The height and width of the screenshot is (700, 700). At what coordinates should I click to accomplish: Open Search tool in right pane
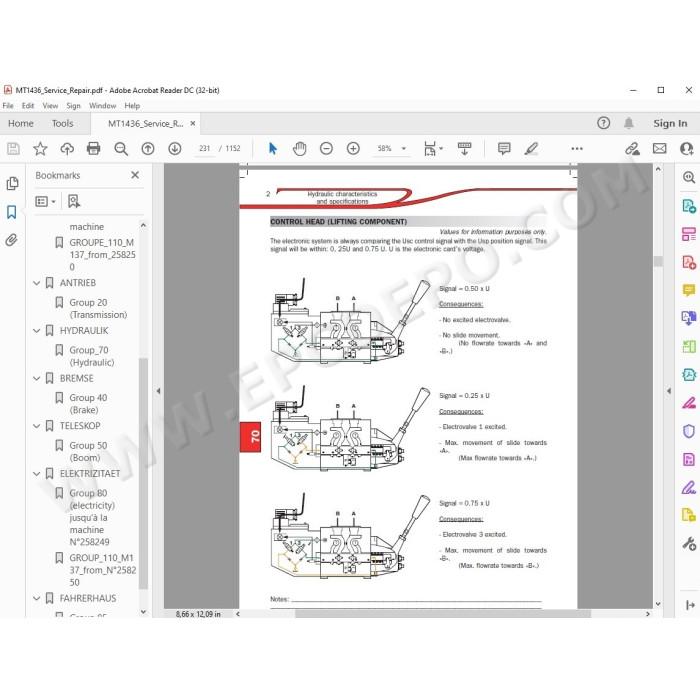[x=689, y=178]
